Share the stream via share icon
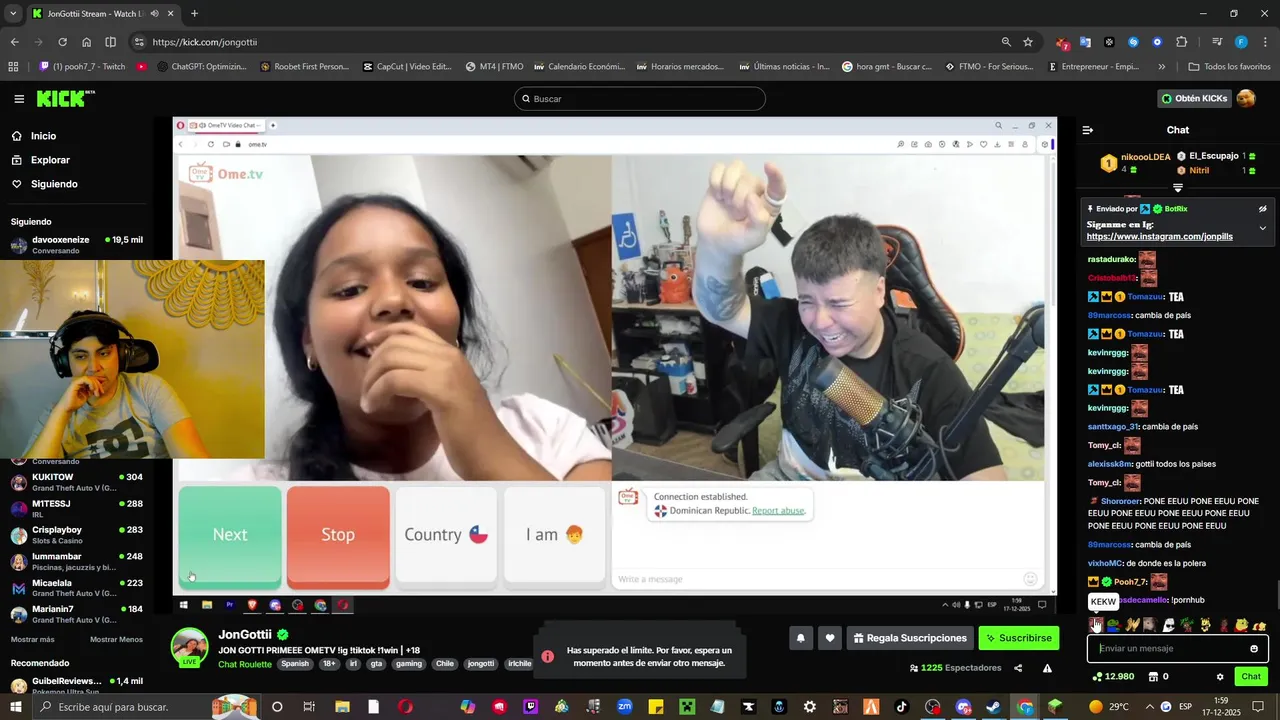1280x720 pixels. (x=1018, y=668)
